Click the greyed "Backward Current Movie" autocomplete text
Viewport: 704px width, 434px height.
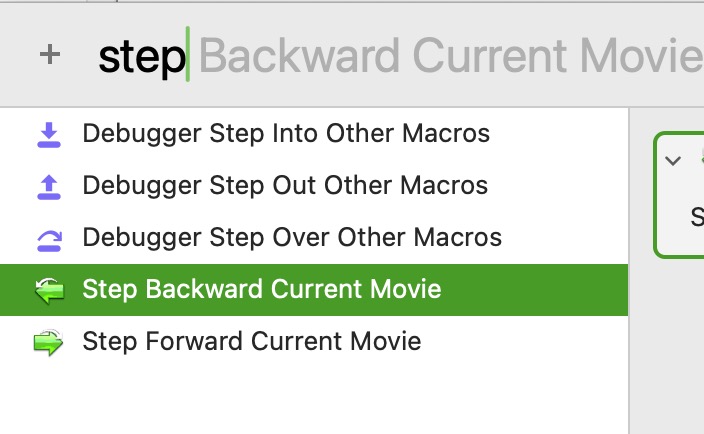click(x=451, y=56)
